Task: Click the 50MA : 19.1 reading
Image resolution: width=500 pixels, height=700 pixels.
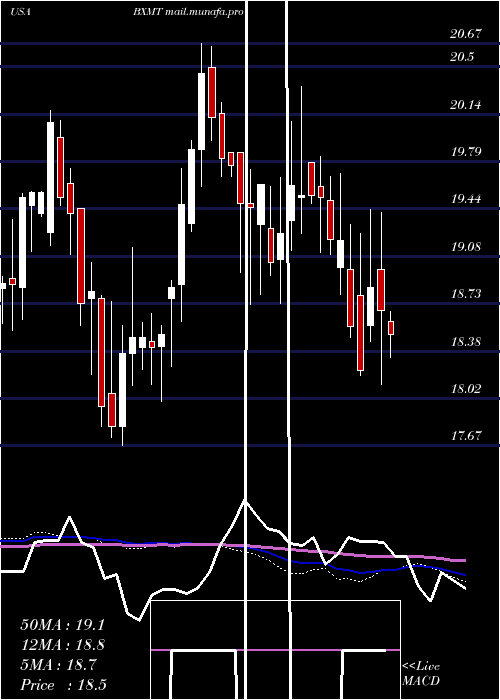Action: pyautogui.click(x=63, y=625)
